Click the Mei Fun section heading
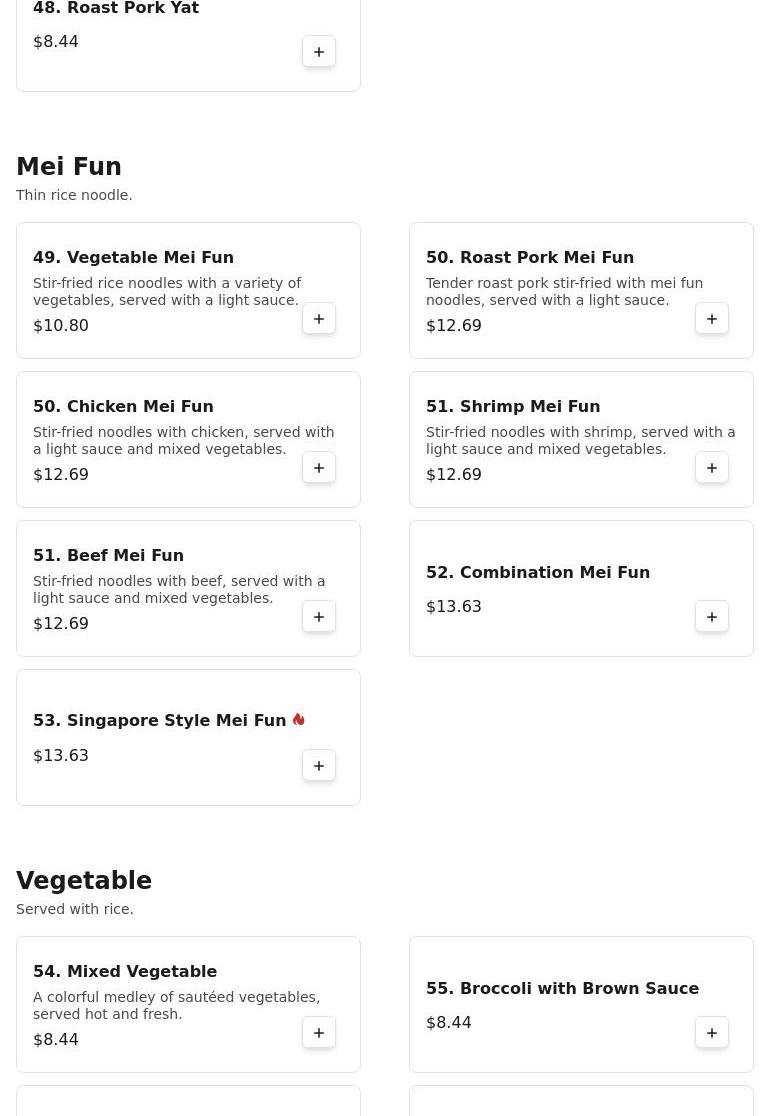 69,166
